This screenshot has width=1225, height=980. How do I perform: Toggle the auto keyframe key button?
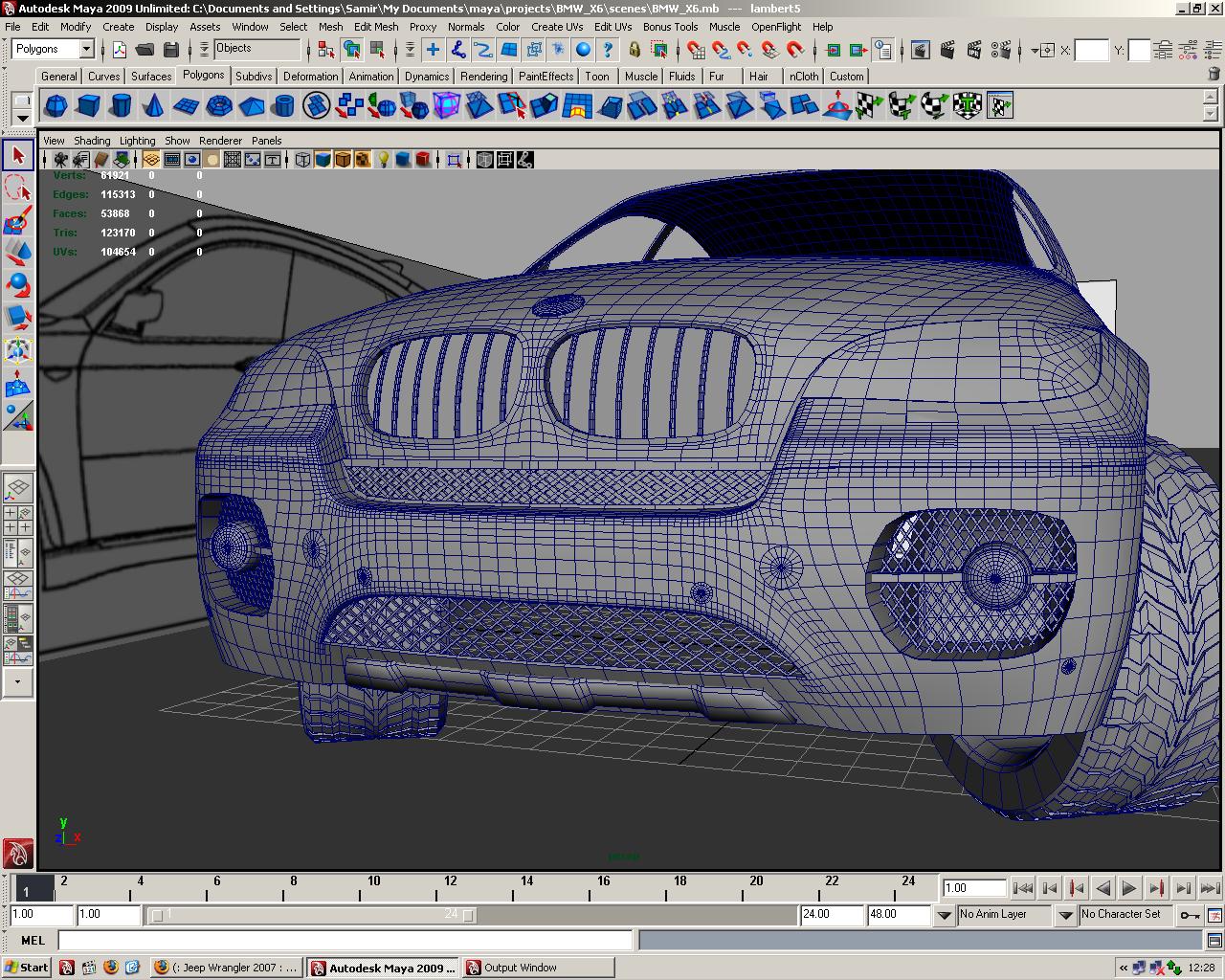(1190, 915)
